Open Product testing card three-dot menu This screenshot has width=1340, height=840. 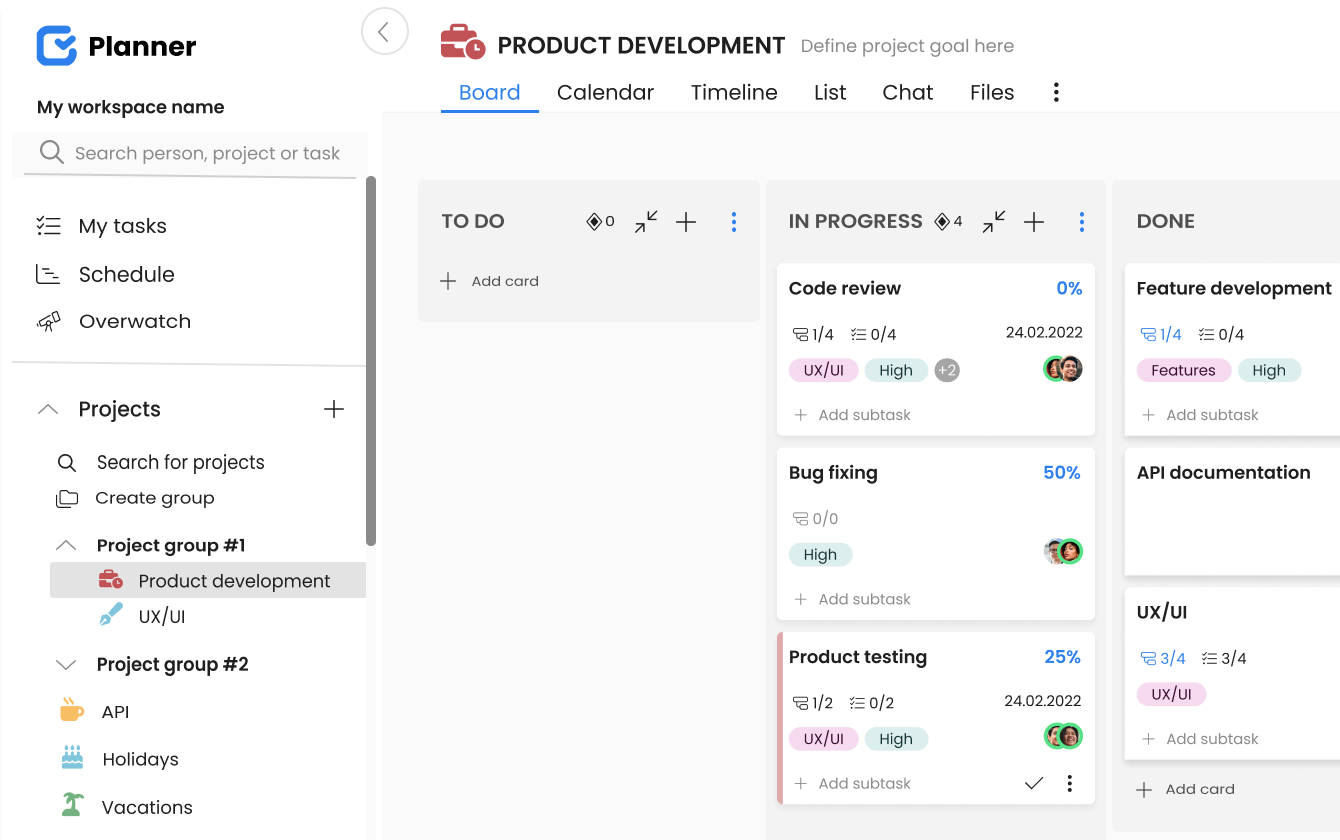click(1070, 784)
